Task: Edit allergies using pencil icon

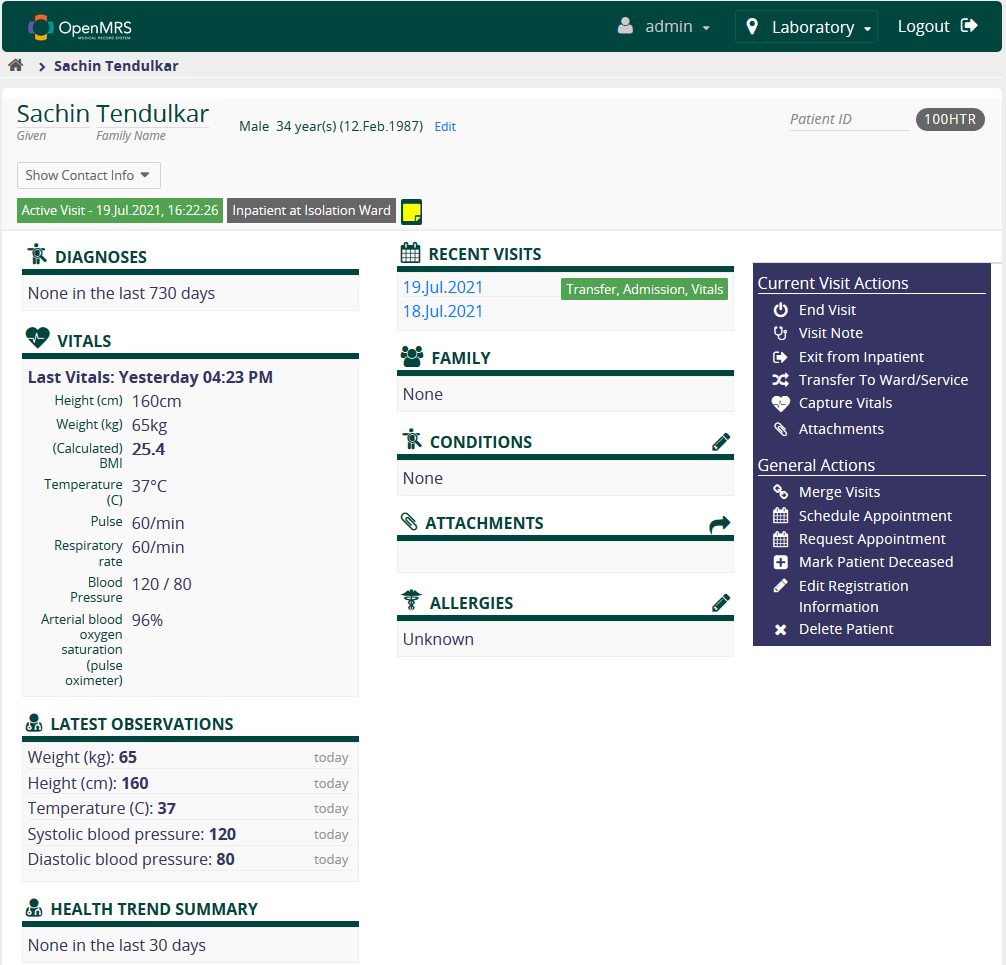Action: pos(721,603)
